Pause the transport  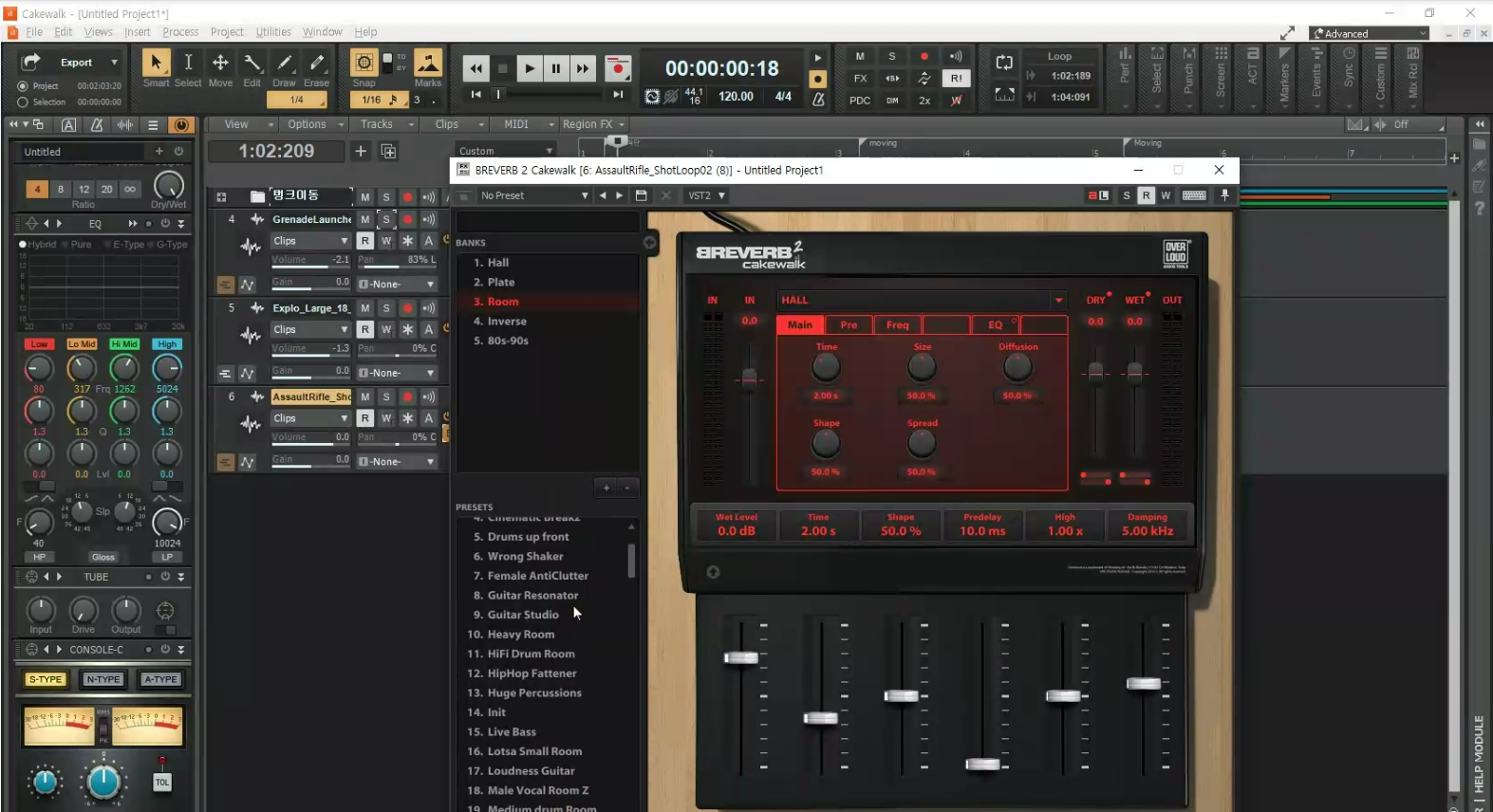556,68
